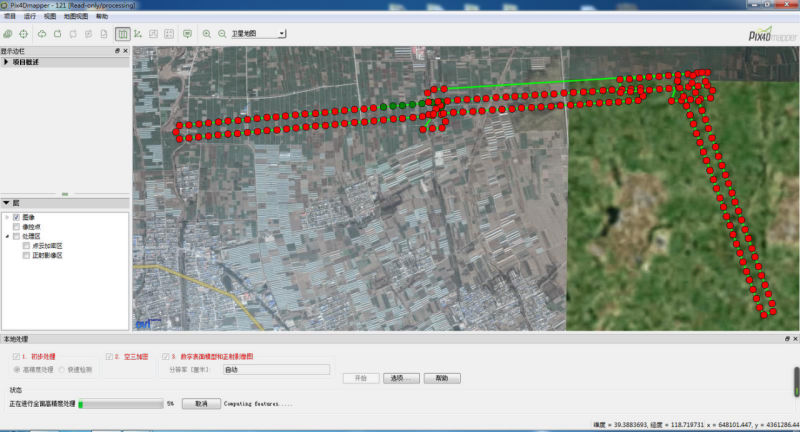Expand the 项目概述 section
Viewport: 800px width, 432px height.
point(8,62)
